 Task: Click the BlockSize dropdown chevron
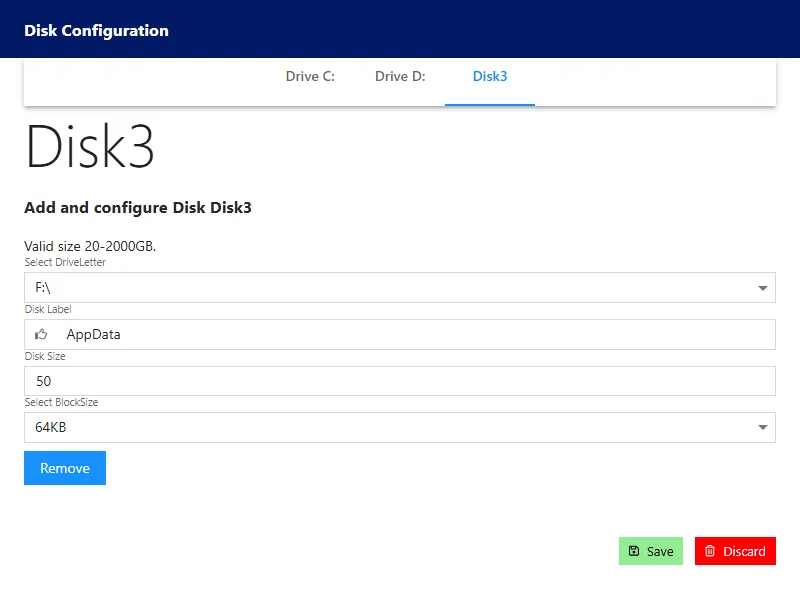tap(763, 427)
